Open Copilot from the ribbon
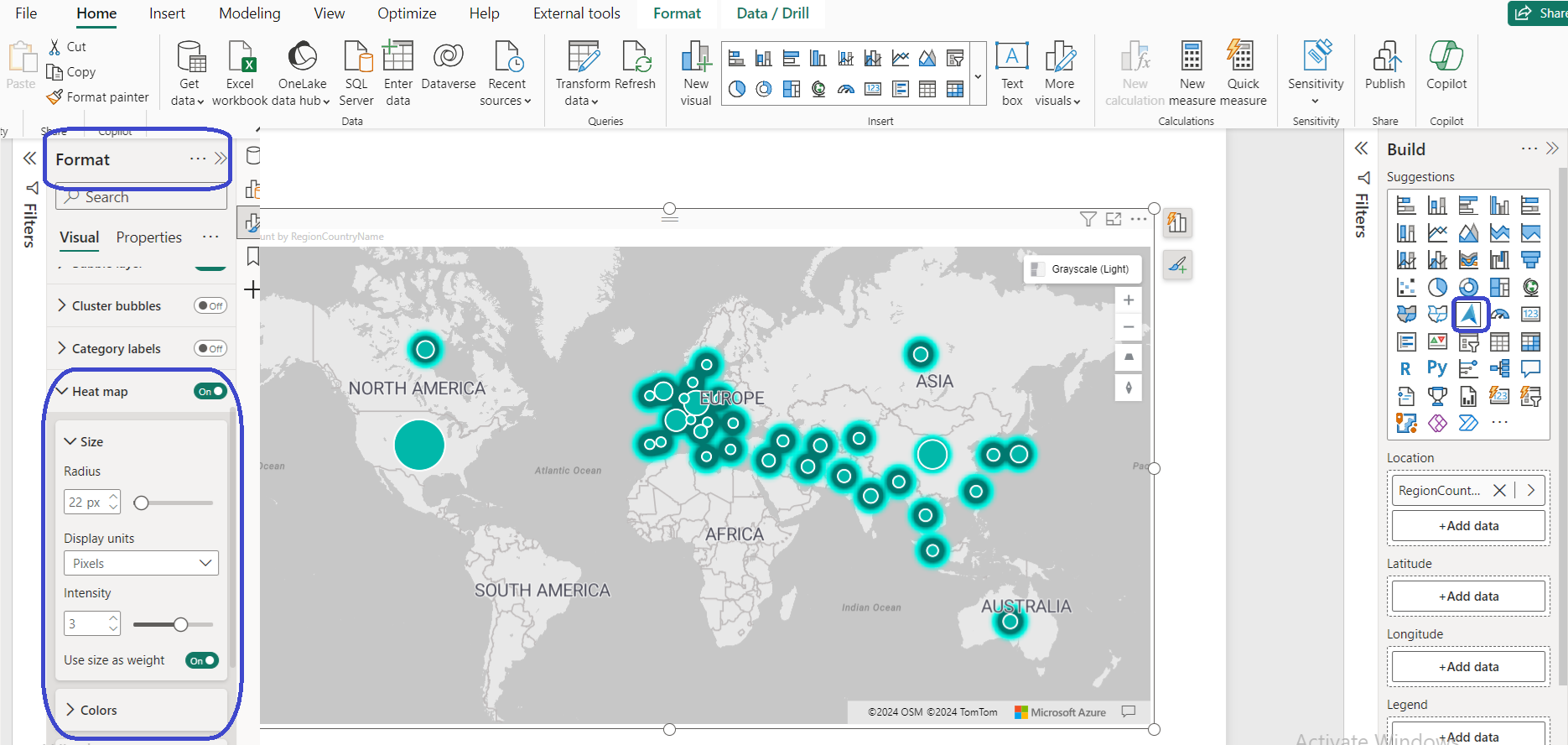 [x=1446, y=67]
